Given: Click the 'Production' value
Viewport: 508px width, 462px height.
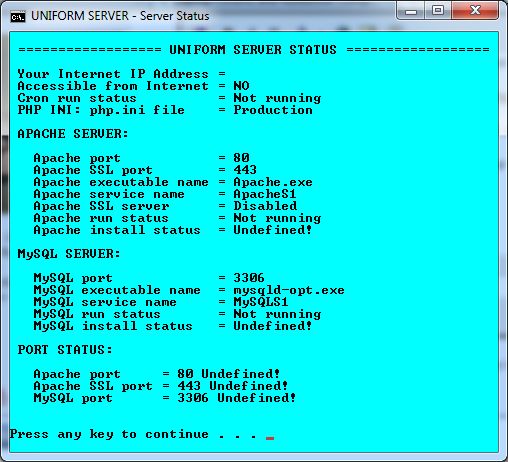Looking at the screenshot, I should [x=273, y=110].
